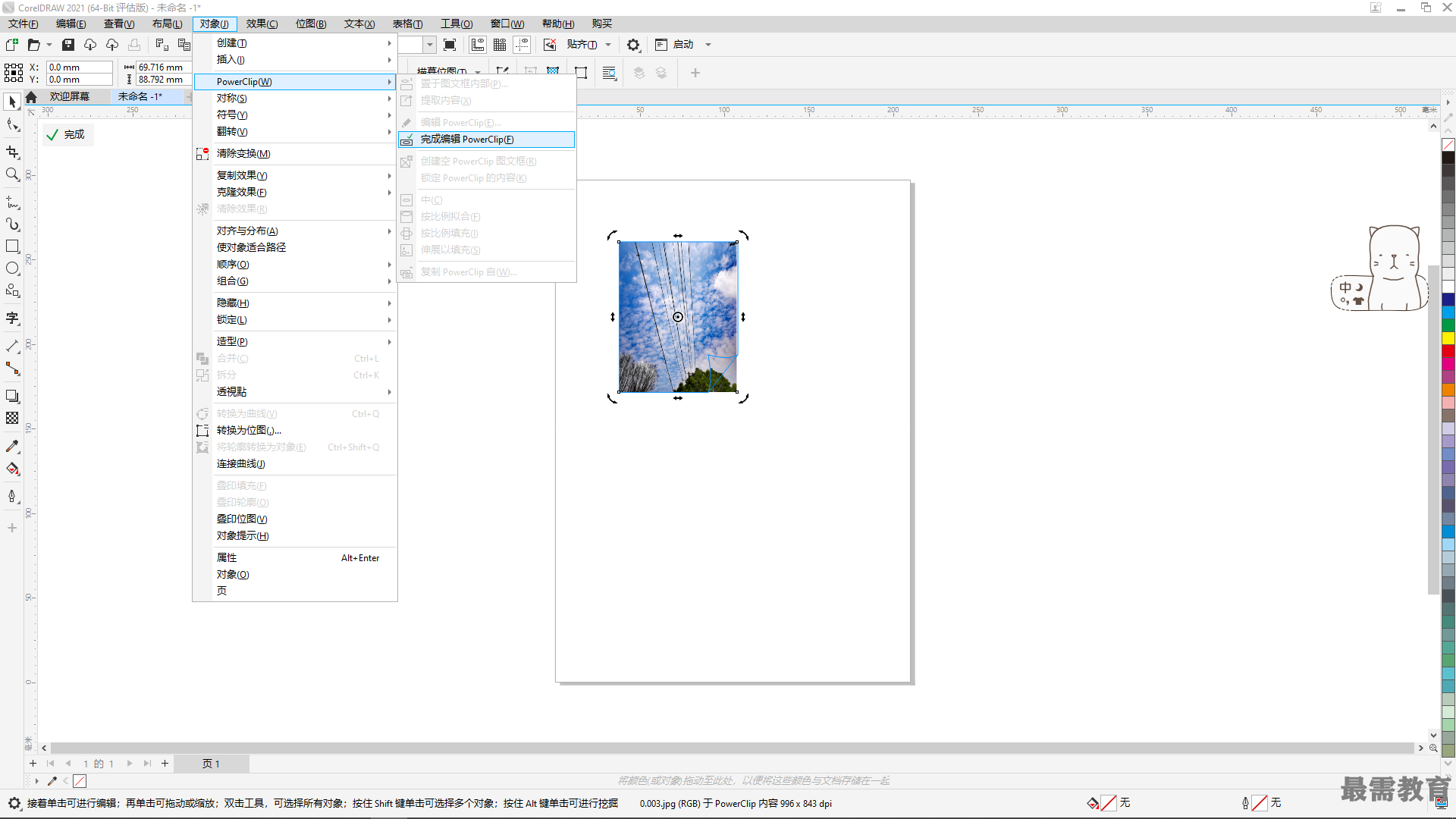
Task: Toggle the Show grid button
Action: click(500, 45)
